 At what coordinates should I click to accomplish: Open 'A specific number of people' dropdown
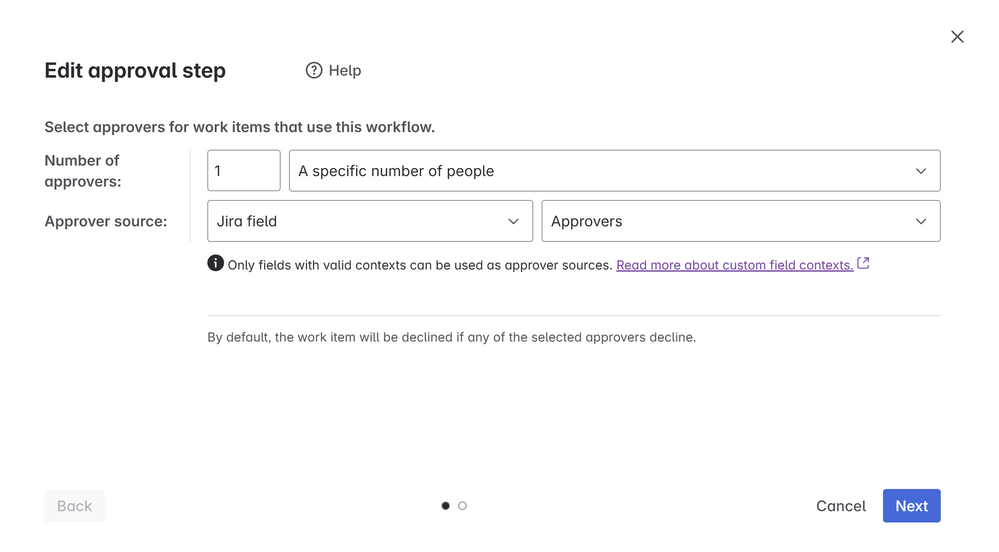click(614, 171)
